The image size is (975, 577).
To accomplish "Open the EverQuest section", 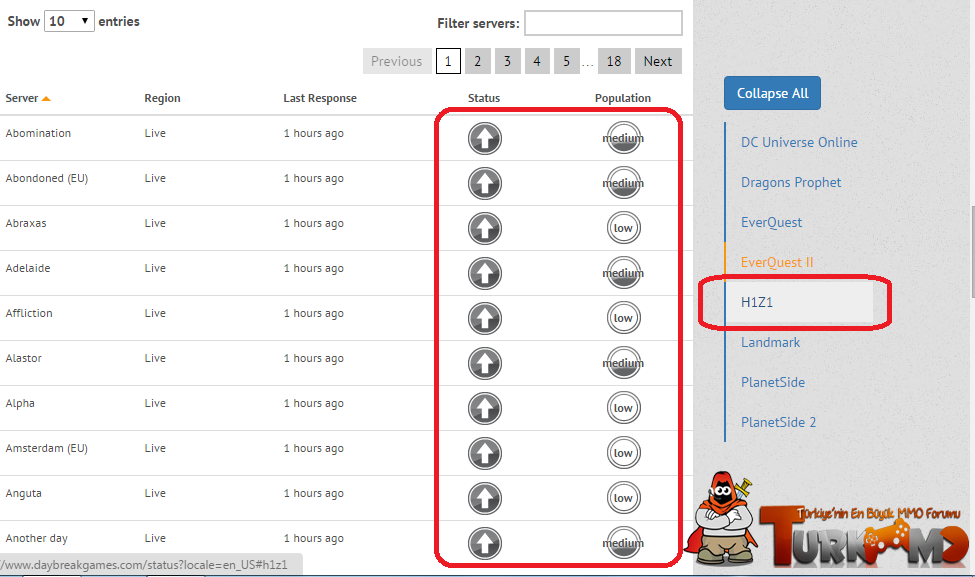I will click(x=771, y=223).
